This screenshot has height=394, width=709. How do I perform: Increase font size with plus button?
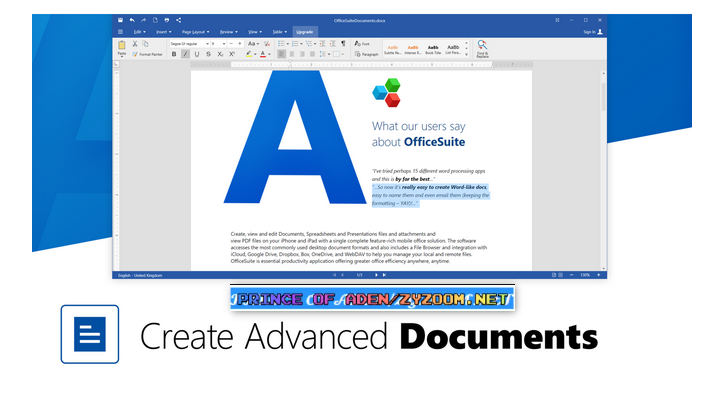tap(240, 44)
